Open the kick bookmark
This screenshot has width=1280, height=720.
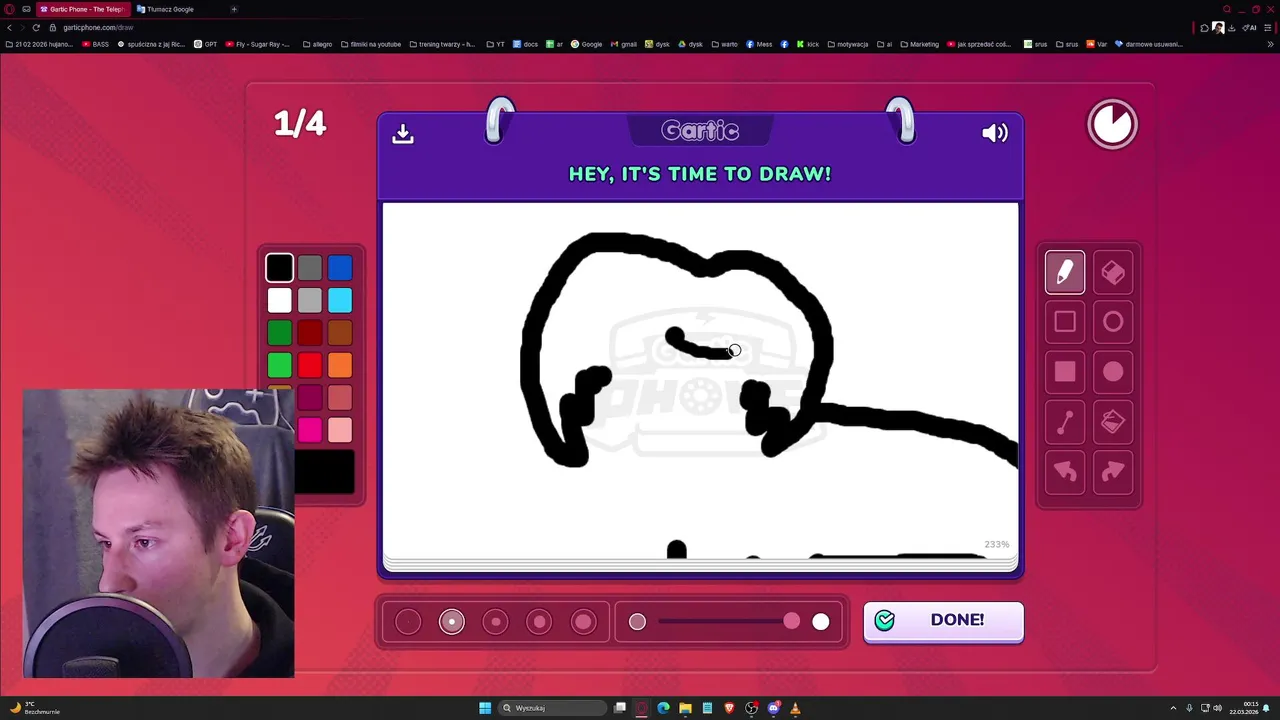807,44
